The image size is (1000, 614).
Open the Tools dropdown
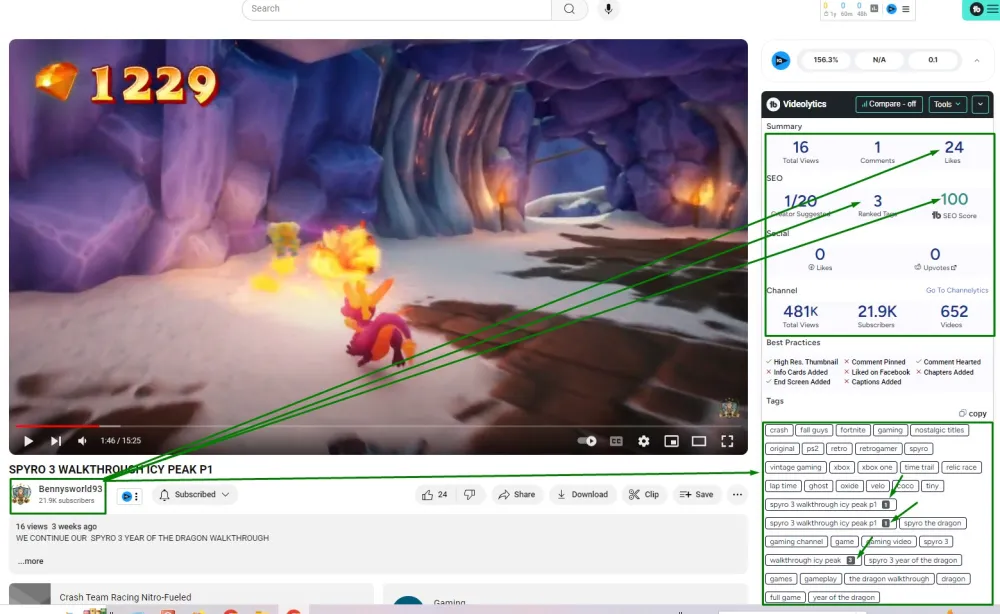(x=947, y=104)
